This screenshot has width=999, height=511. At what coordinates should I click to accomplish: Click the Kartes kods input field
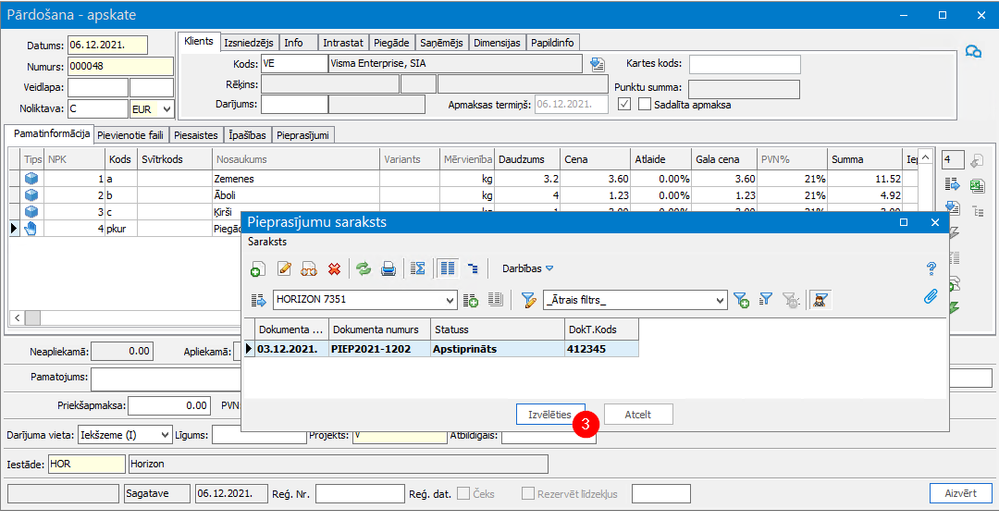(x=744, y=64)
